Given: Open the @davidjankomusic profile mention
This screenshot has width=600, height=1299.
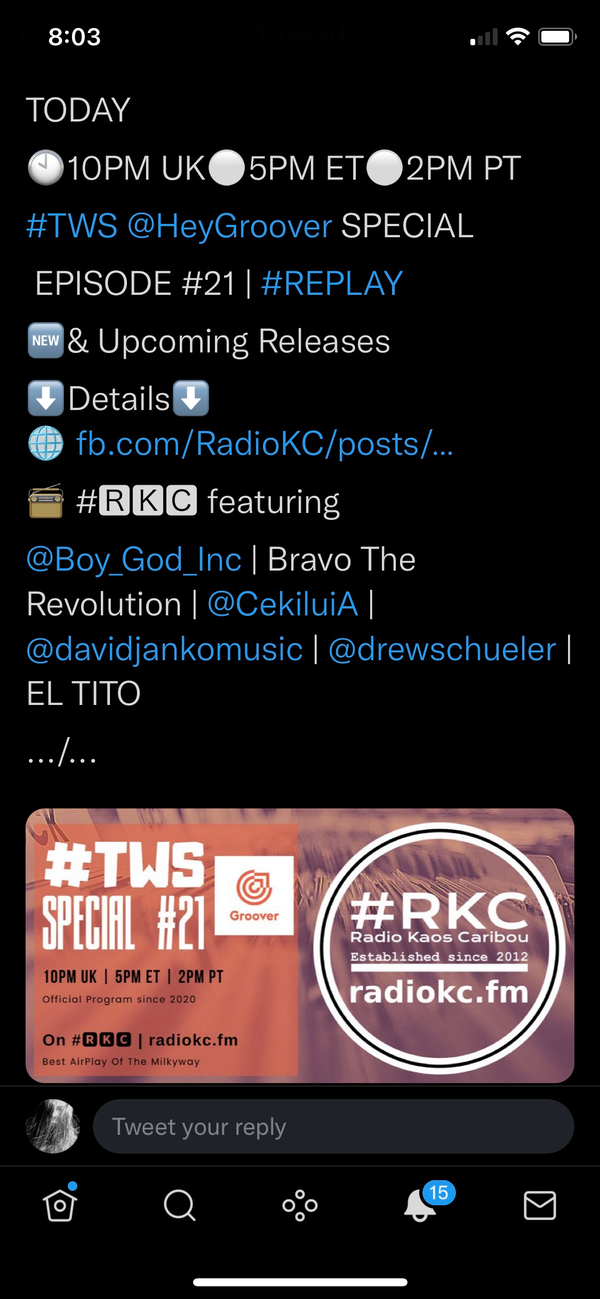Looking at the screenshot, I should (x=165, y=649).
